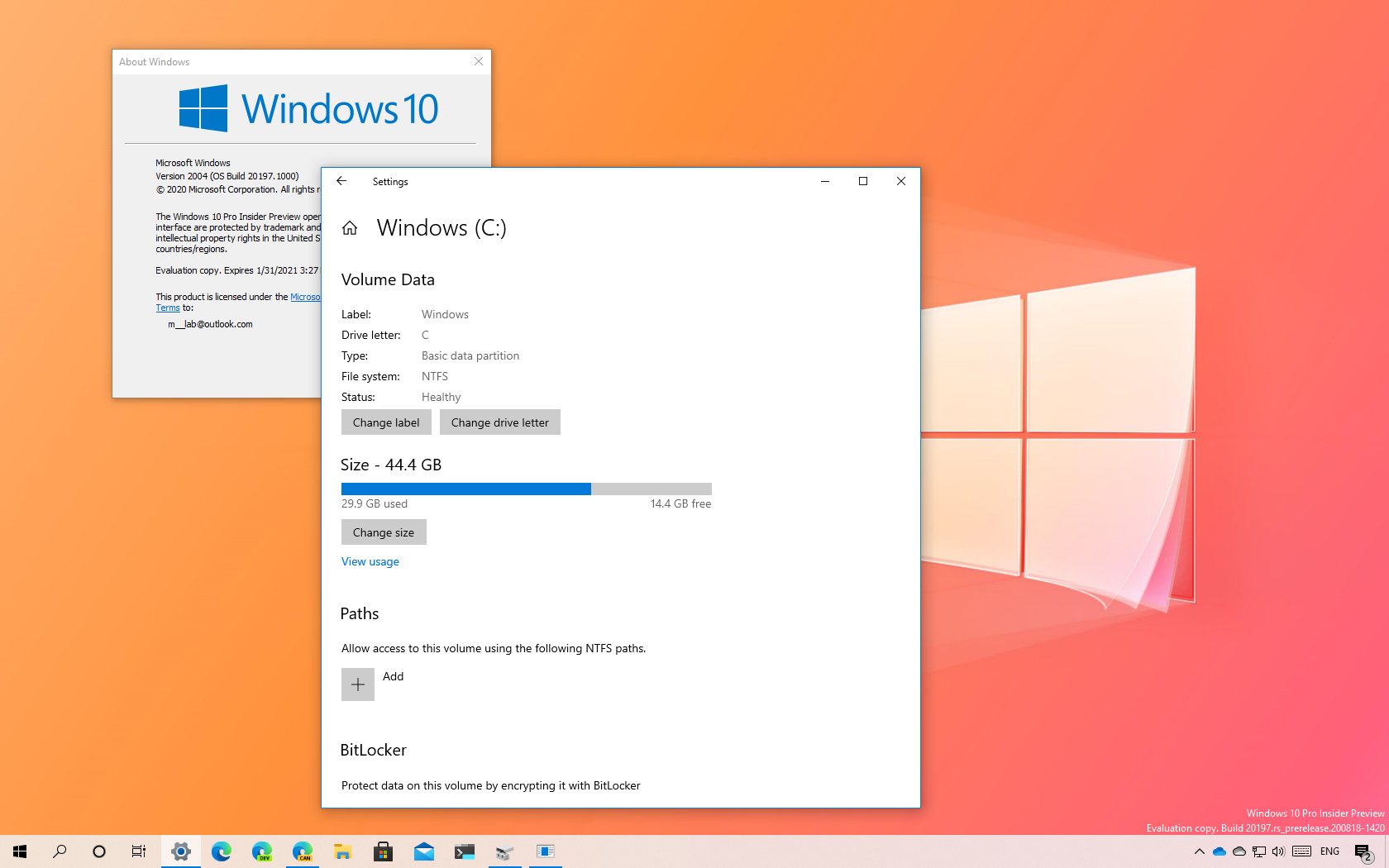
Task: Launch Microsoft Edge Dev channel
Action: click(x=262, y=851)
